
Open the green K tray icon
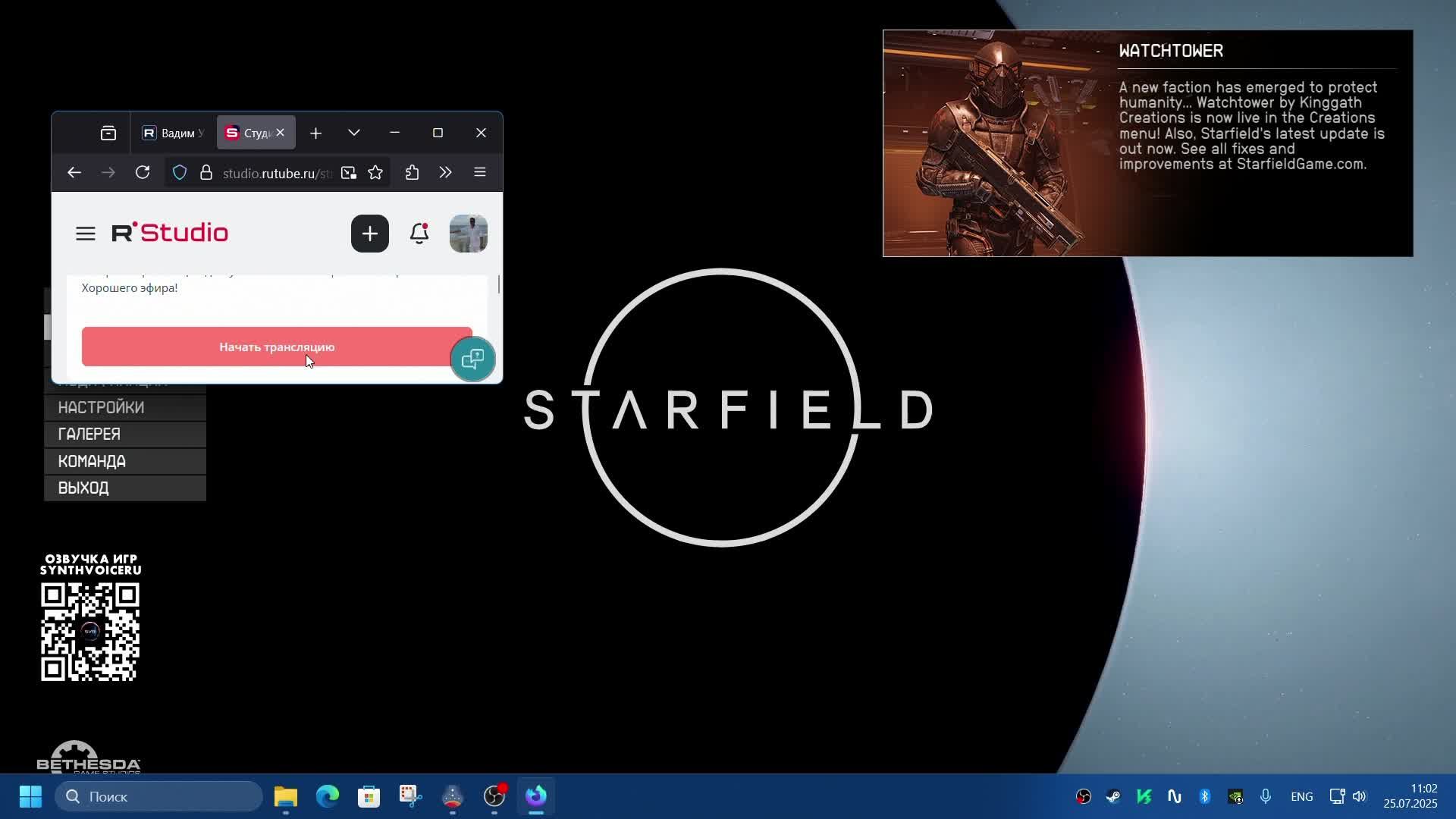1144,796
